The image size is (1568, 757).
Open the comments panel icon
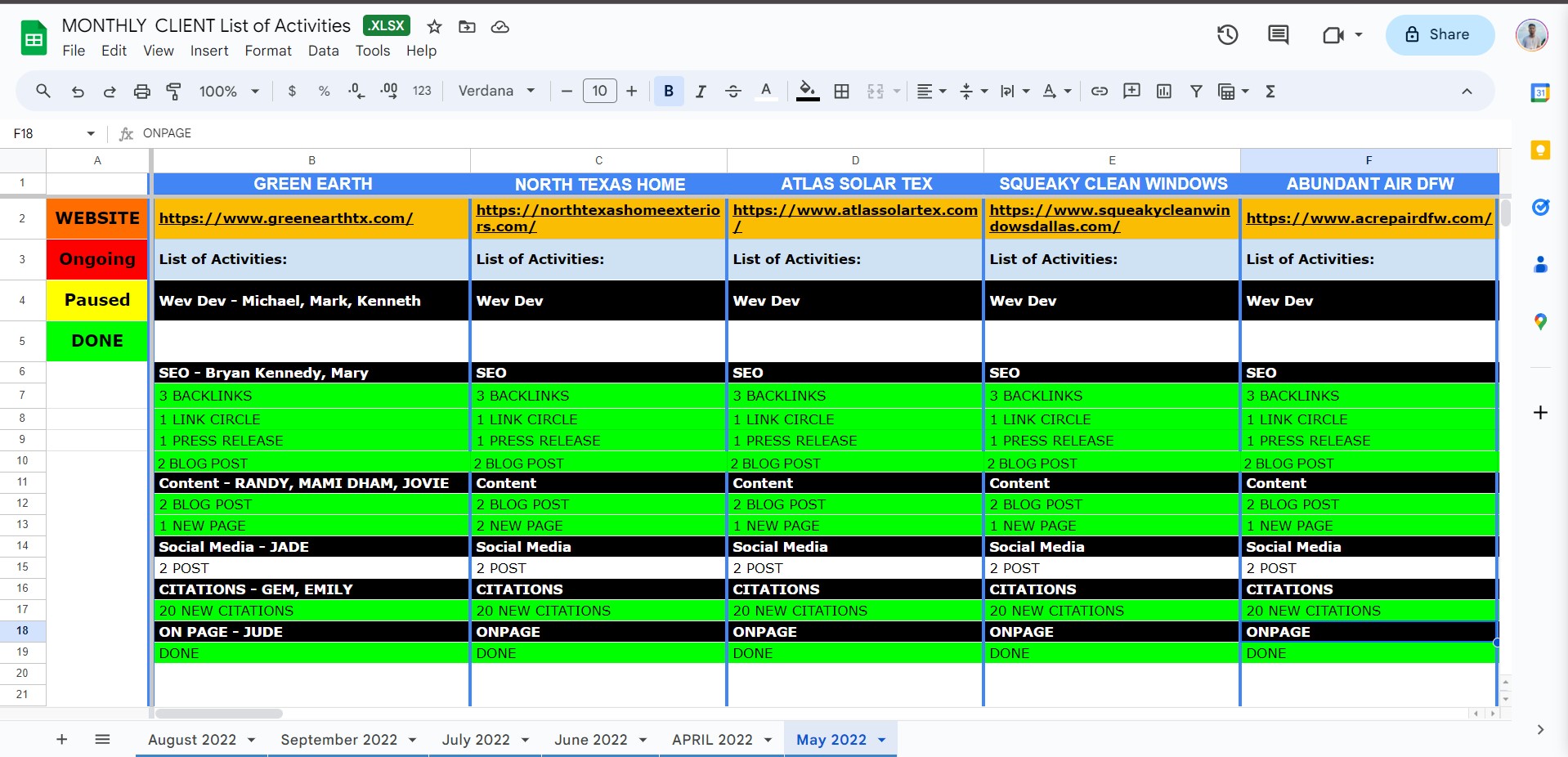(1279, 34)
